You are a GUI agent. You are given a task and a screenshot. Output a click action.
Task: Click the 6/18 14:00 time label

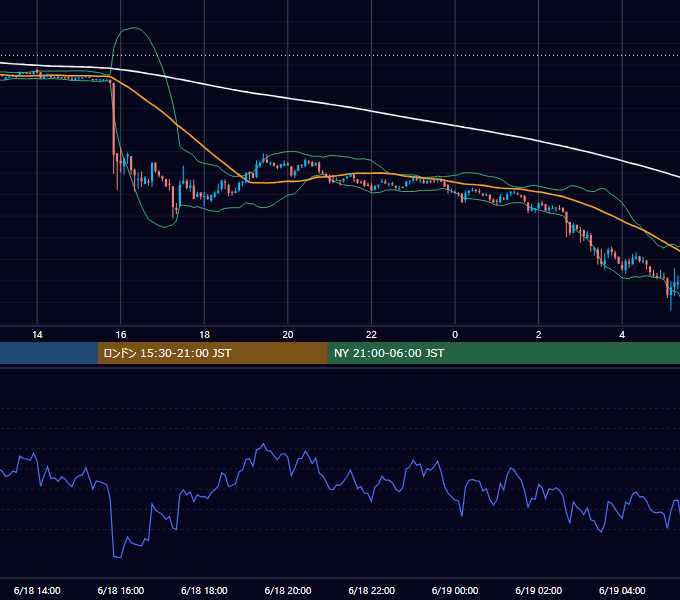click(x=37, y=590)
